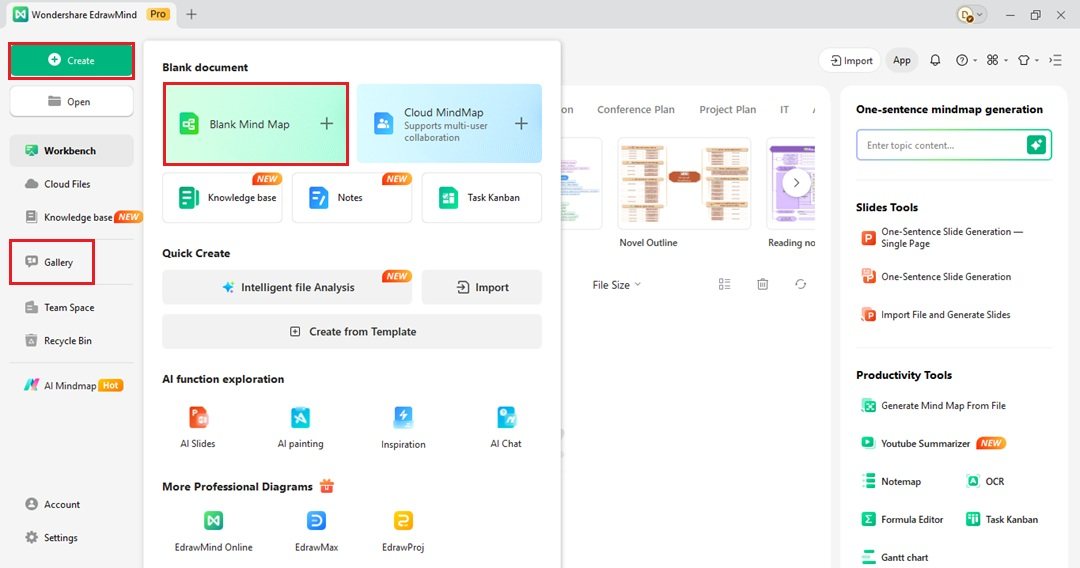
Task: Create a new Notes document
Action: tap(352, 198)
